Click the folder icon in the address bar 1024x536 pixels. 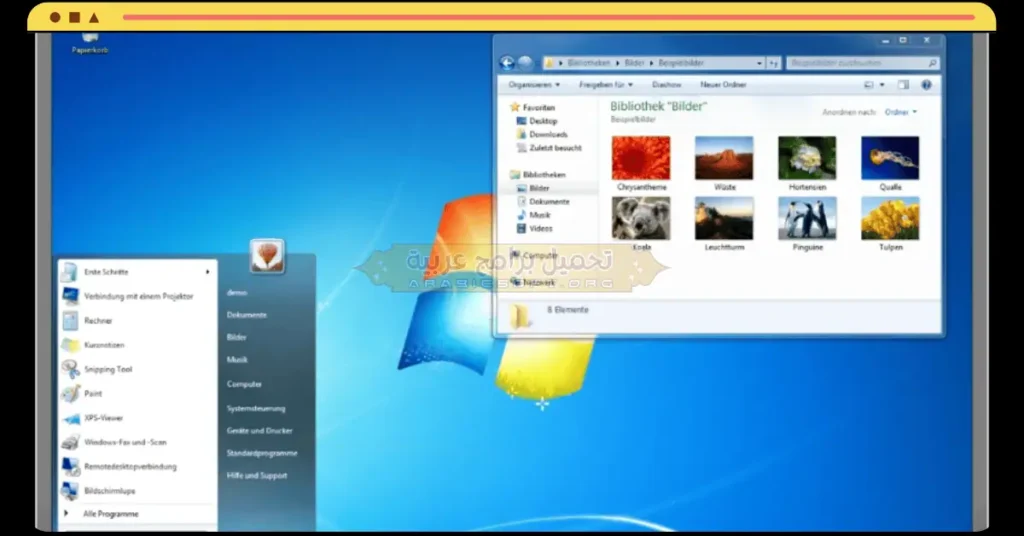(550, 63)
